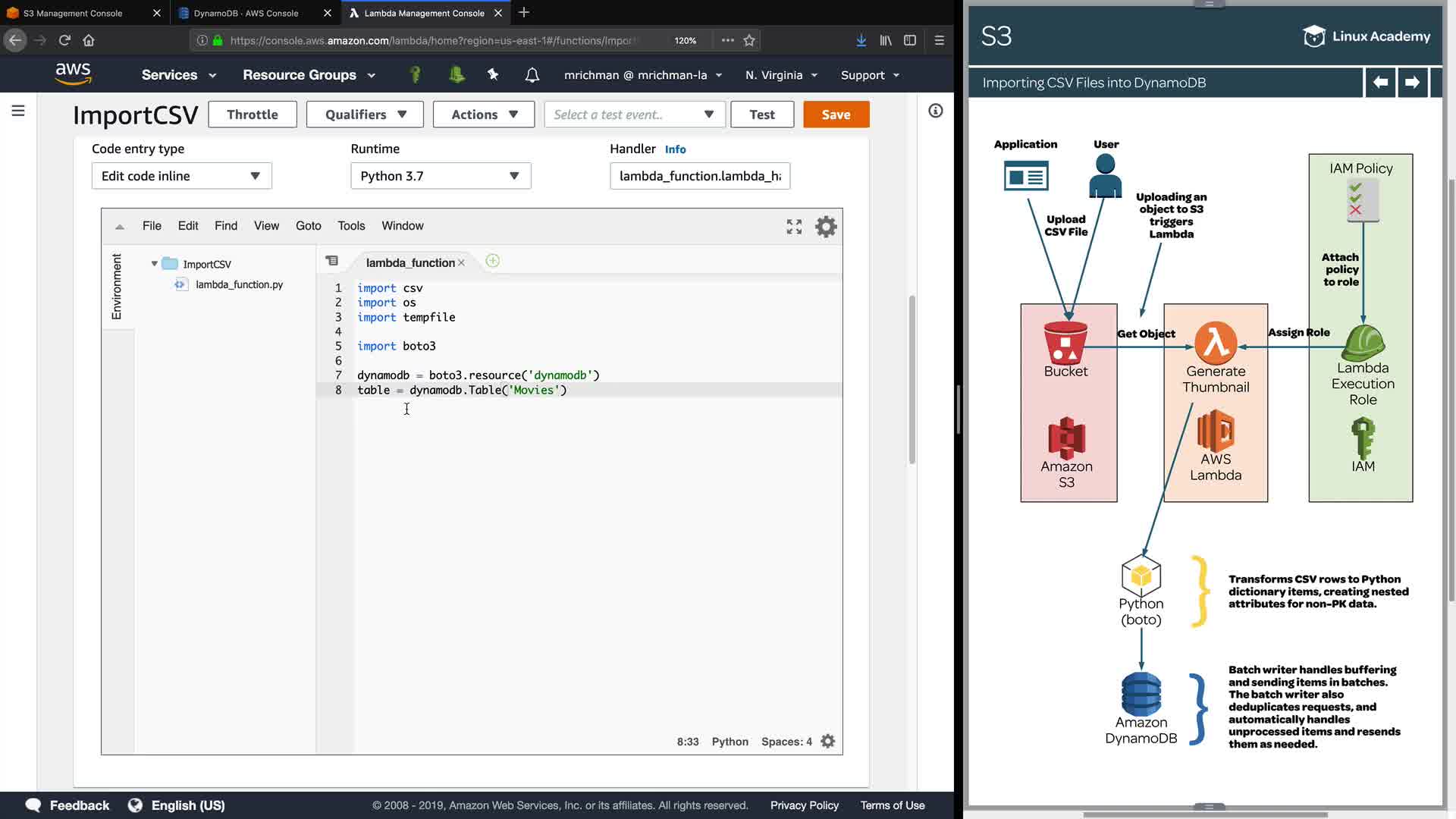The image size is (1456, 819).
Task: Add a new editor tab with plus icon
Action: pyautogui.click(x=492, y=261)
